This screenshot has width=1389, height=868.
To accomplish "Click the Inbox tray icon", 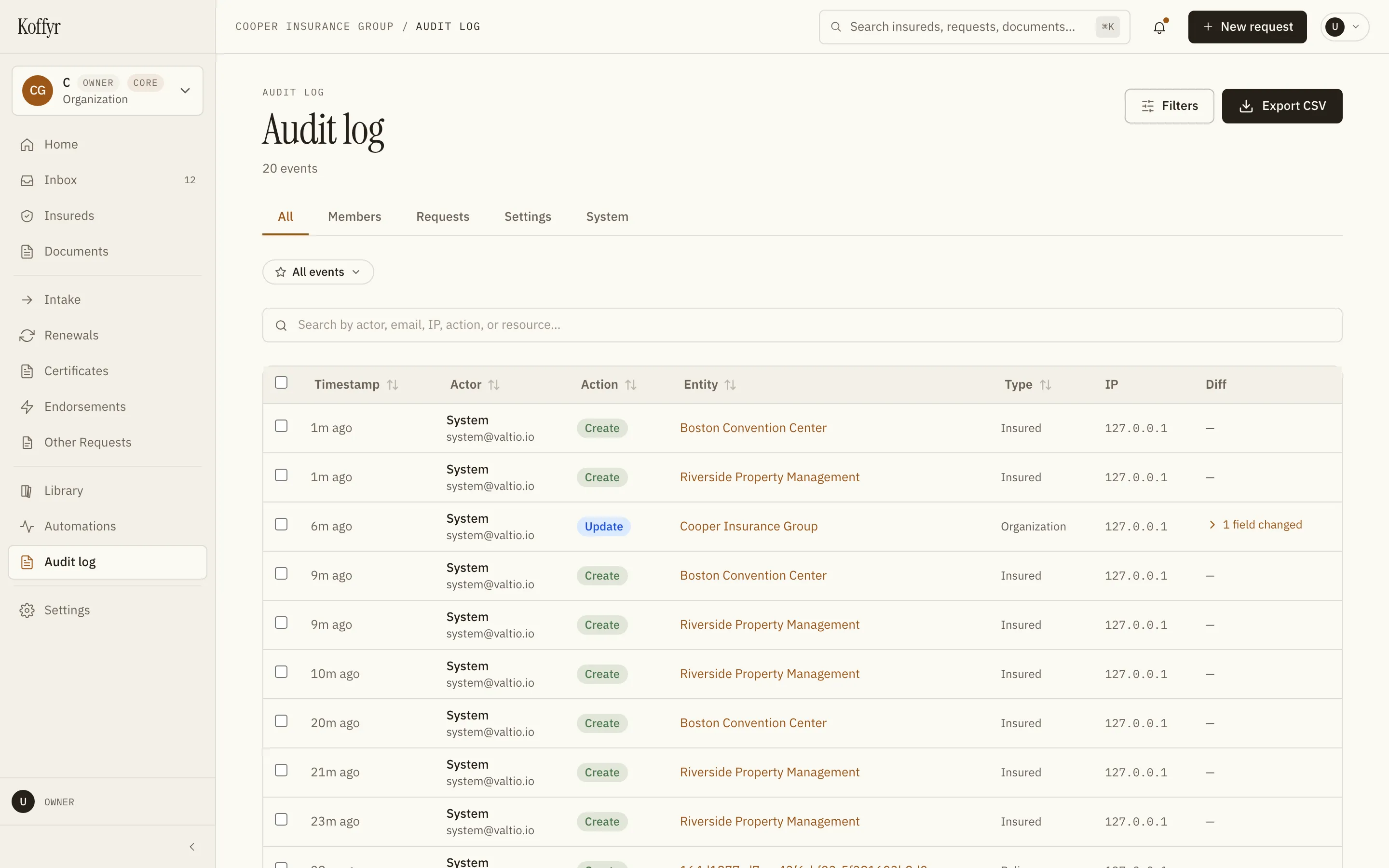I will point(27,180).
